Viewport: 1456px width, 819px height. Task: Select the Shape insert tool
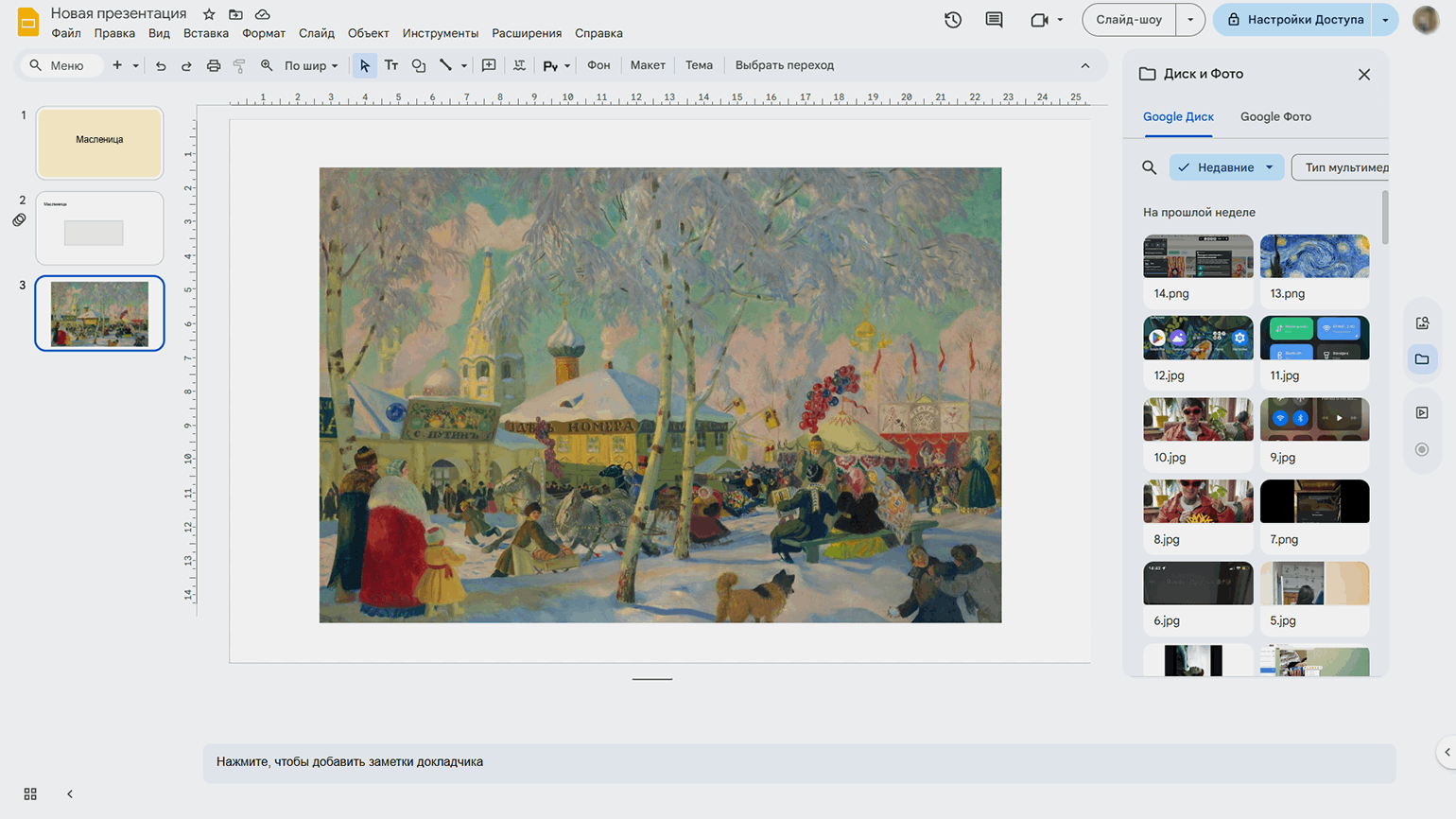pos(419,65)
